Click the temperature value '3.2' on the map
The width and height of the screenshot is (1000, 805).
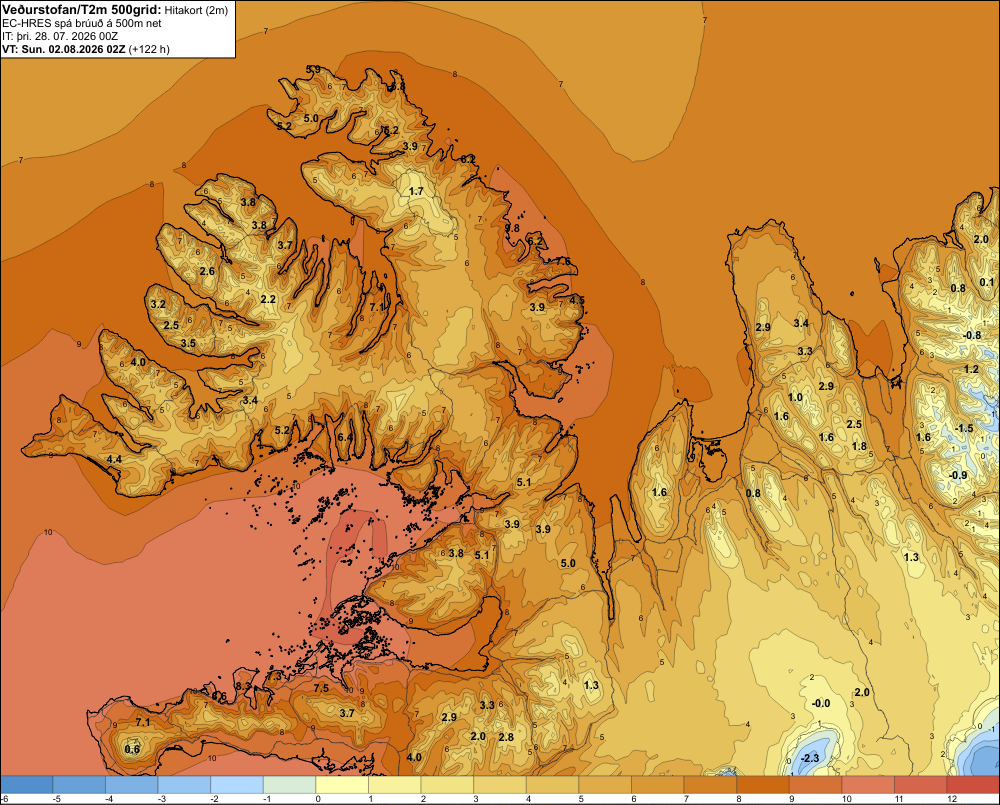click(x=158, y=304)
